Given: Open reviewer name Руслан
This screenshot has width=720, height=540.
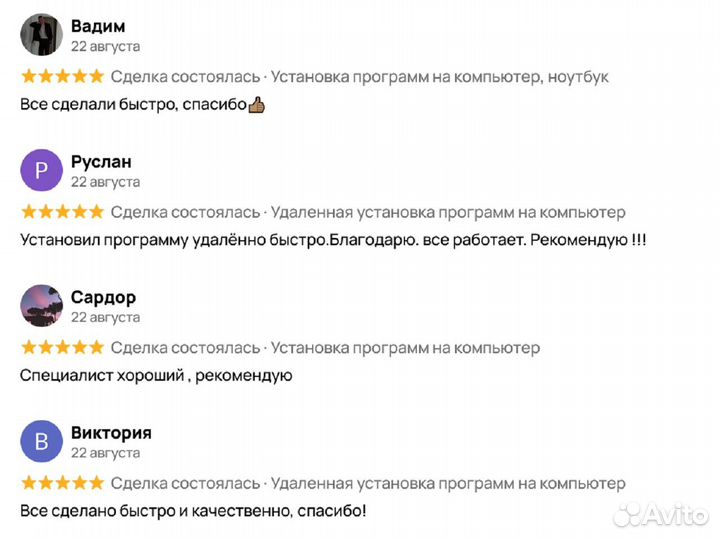Looking at the screenshot, I should click(101, 162).
